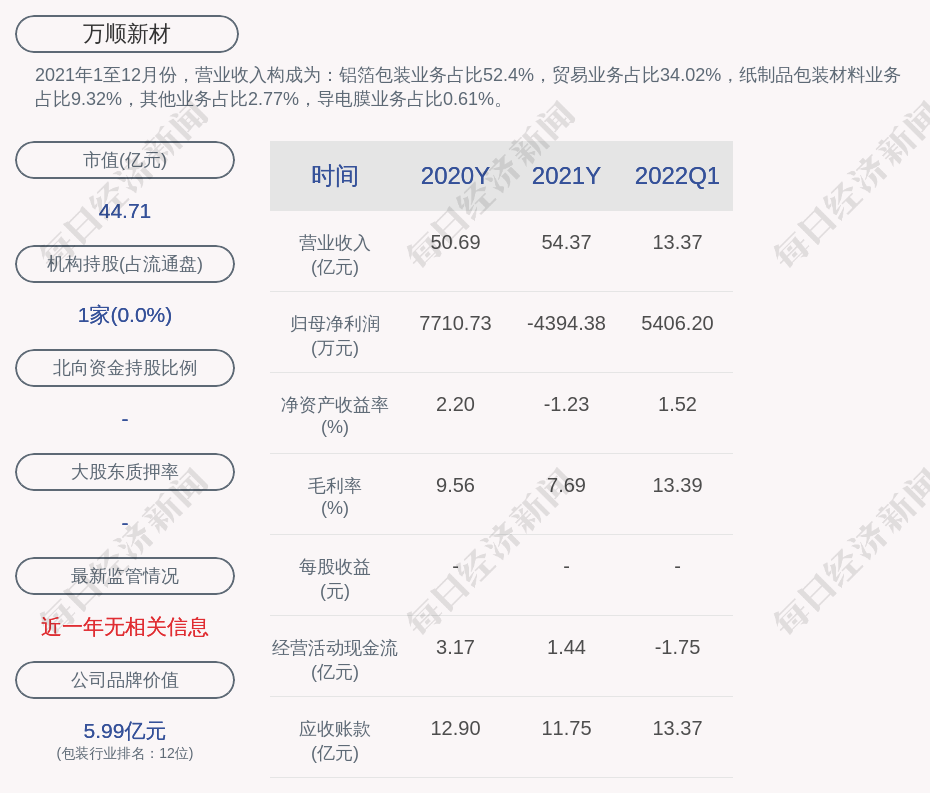The image size is (930, 793).
Task: Click brand value 5.99亿元
Action: click(125, 731)
